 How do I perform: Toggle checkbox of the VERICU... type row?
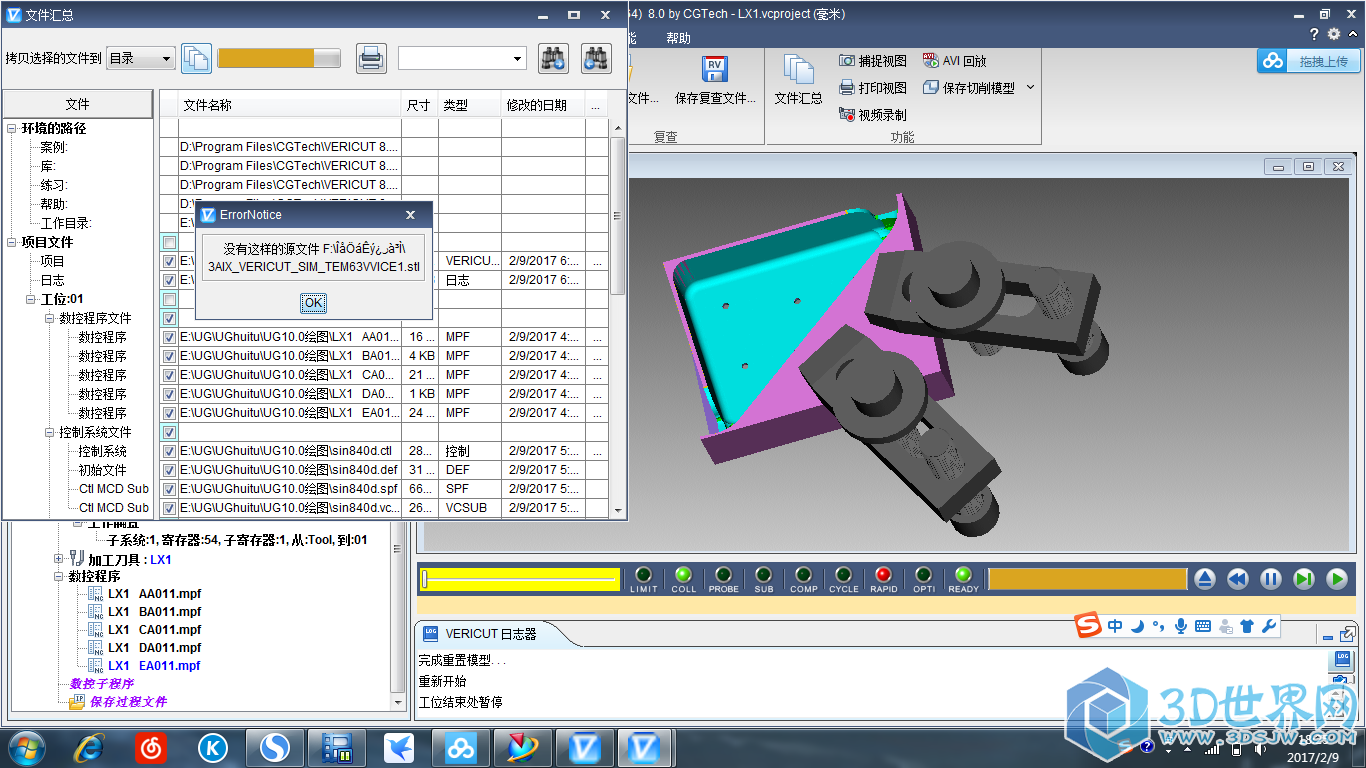click(x=169, y=261)
